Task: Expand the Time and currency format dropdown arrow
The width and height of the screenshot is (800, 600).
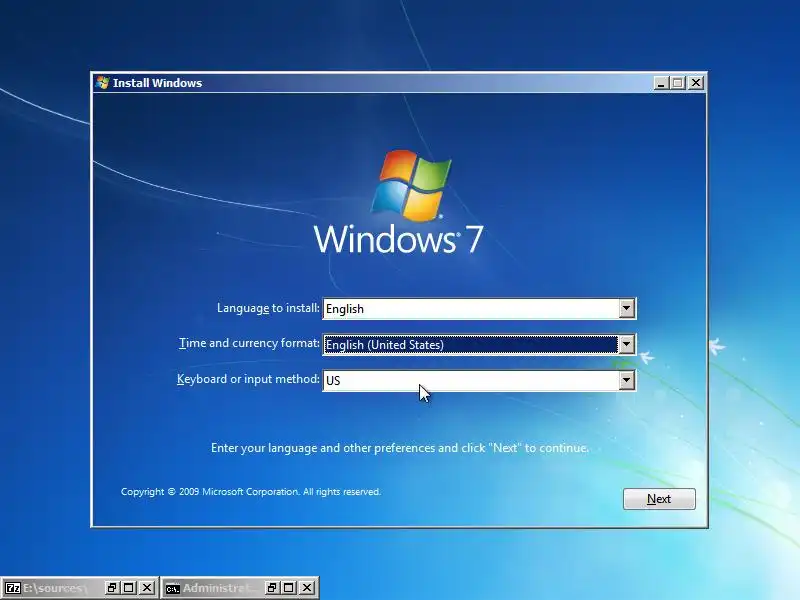Action: [627, 344]
